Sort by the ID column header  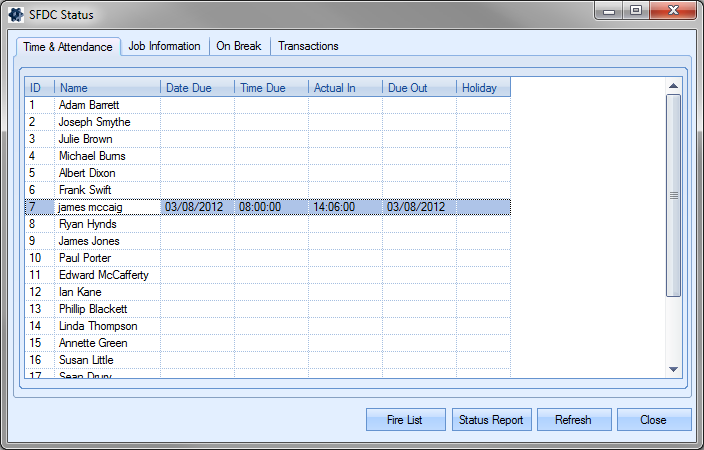(40, 88)
